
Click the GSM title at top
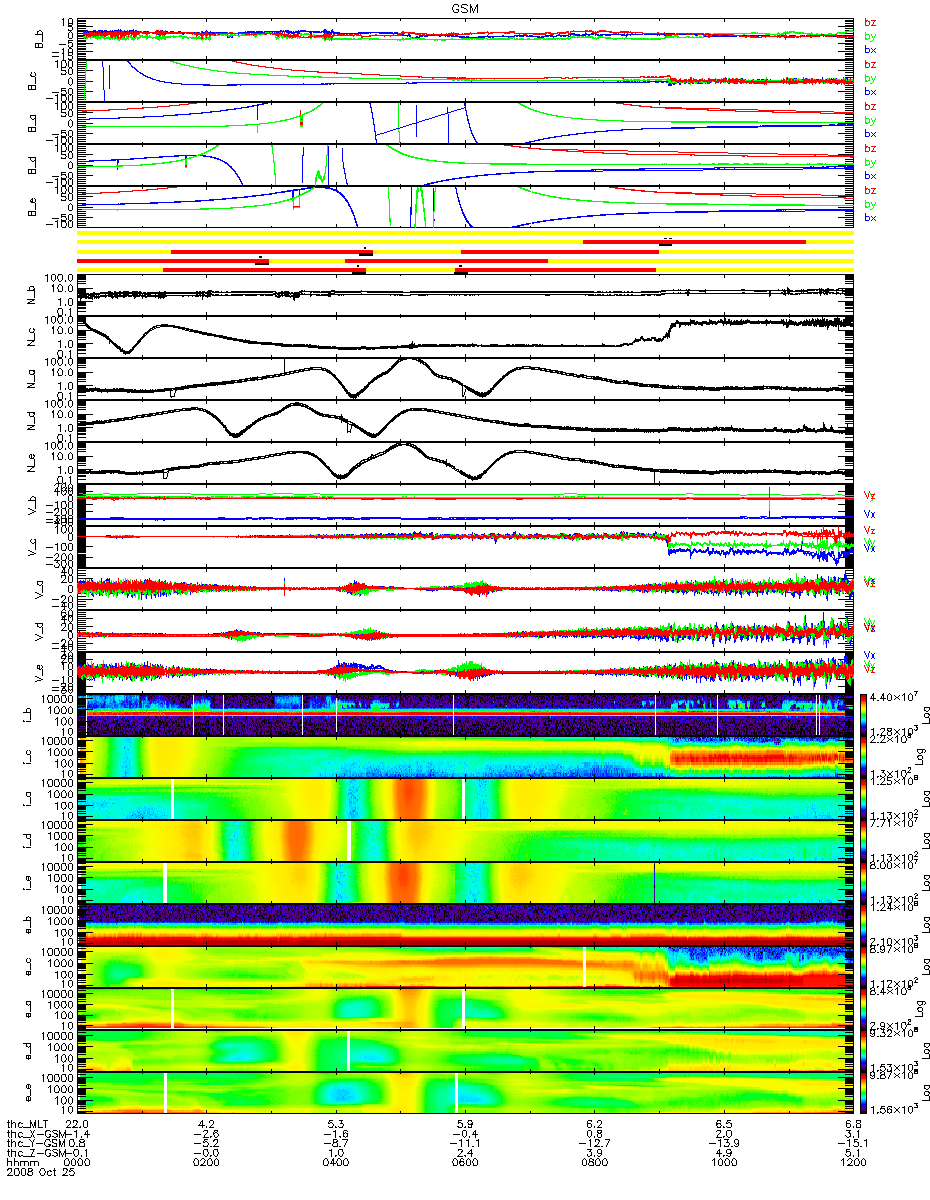pos(464,7)
